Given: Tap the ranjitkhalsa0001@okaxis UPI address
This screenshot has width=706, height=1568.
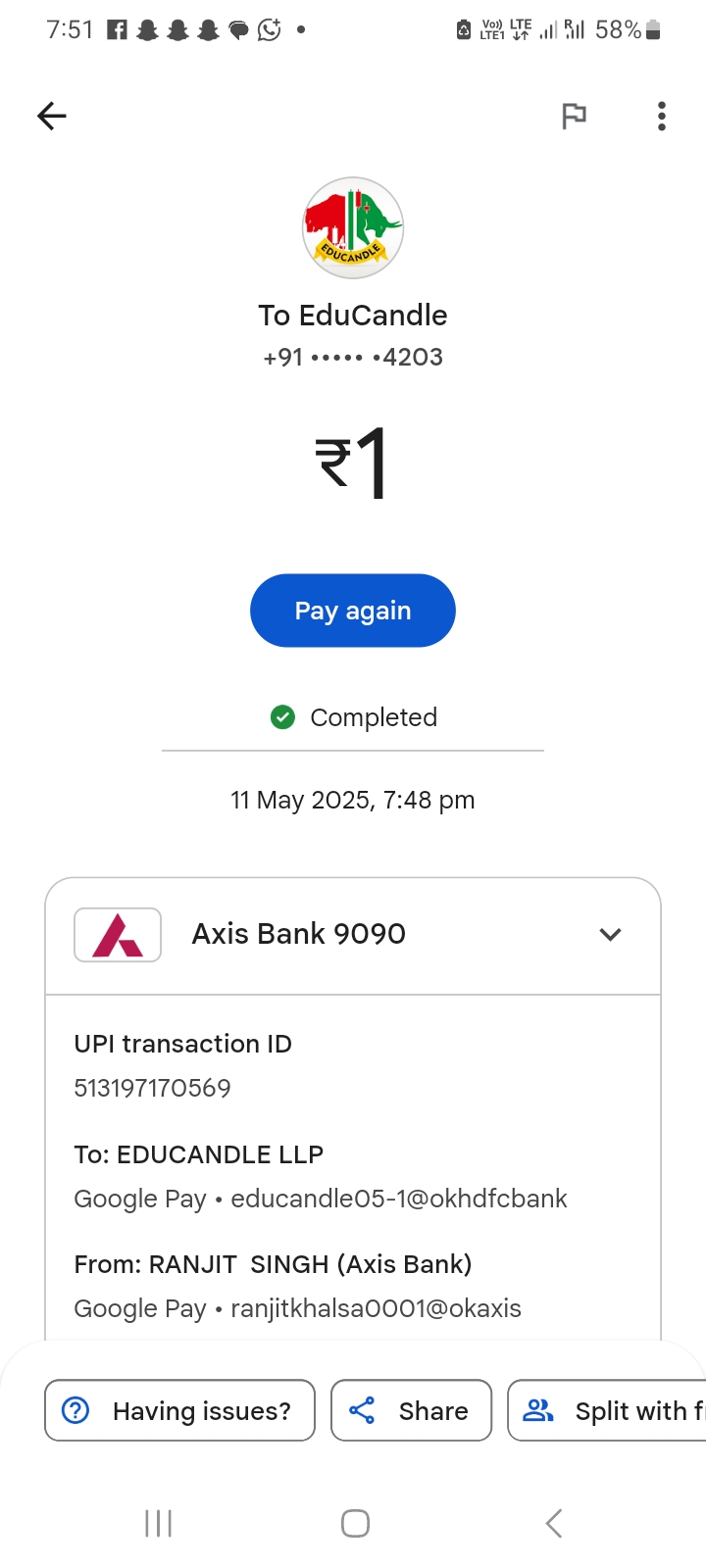Looking at the screenshot, I should click(x=376, y=1308).
